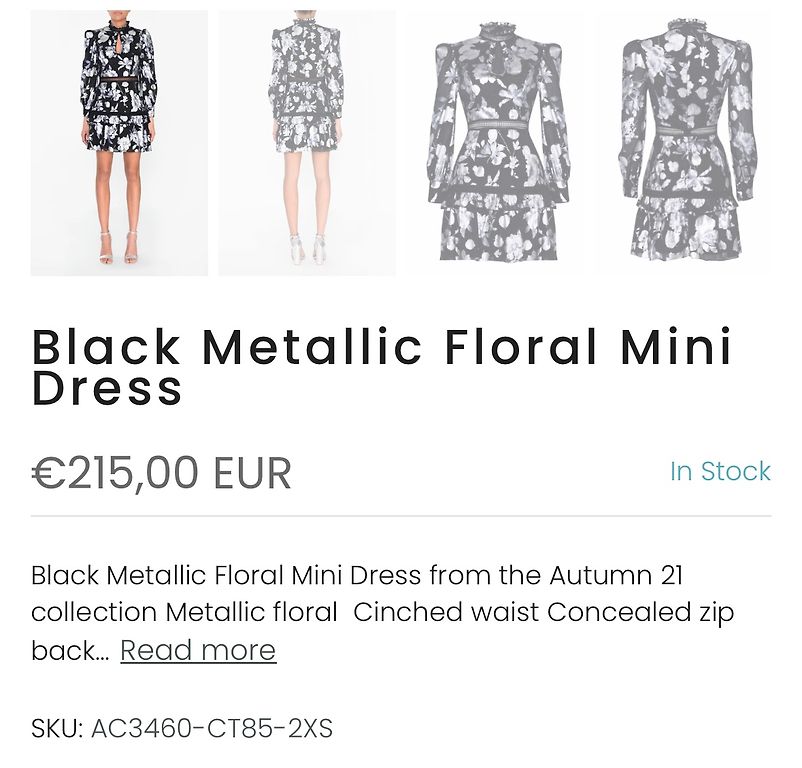Click the Read more link
Screen dimensions: 802x768
(x=198, y=650)
